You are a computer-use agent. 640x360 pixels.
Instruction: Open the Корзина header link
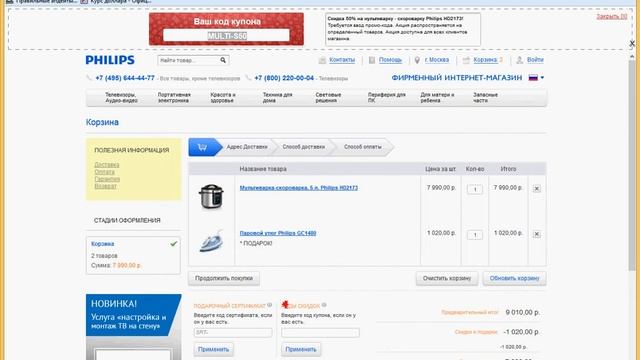click(x=485, y=60)
